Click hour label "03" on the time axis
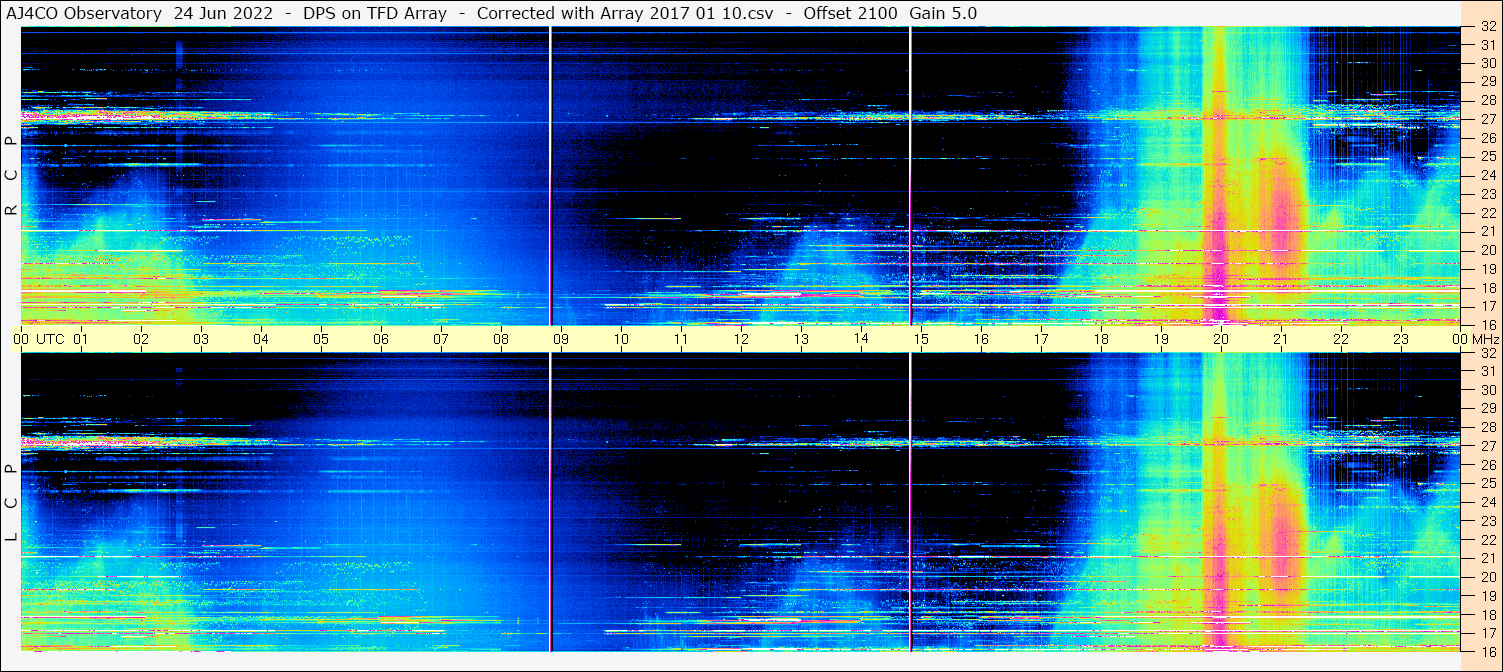Image resolution: width=1503 pixels, height=672 pixels. click(x=201, y=339)
